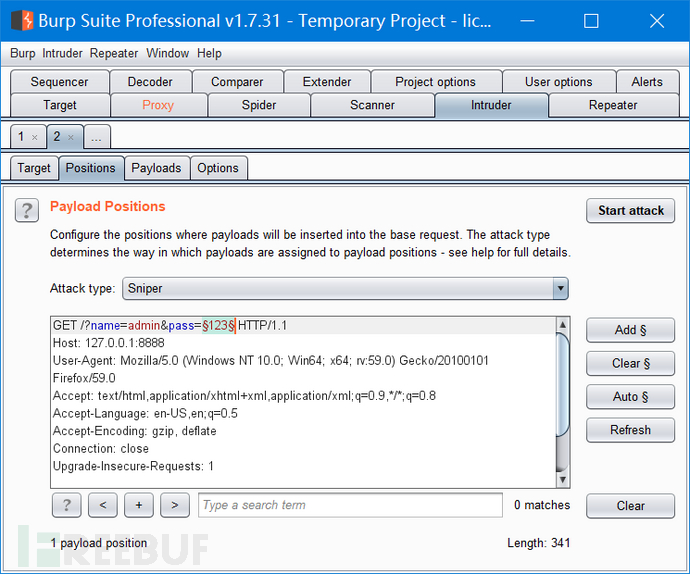Click the 'Accept-Language: en-US,en;q=0.5' line
The width and height of the screenshot is (690, 574).
[145, 413]
